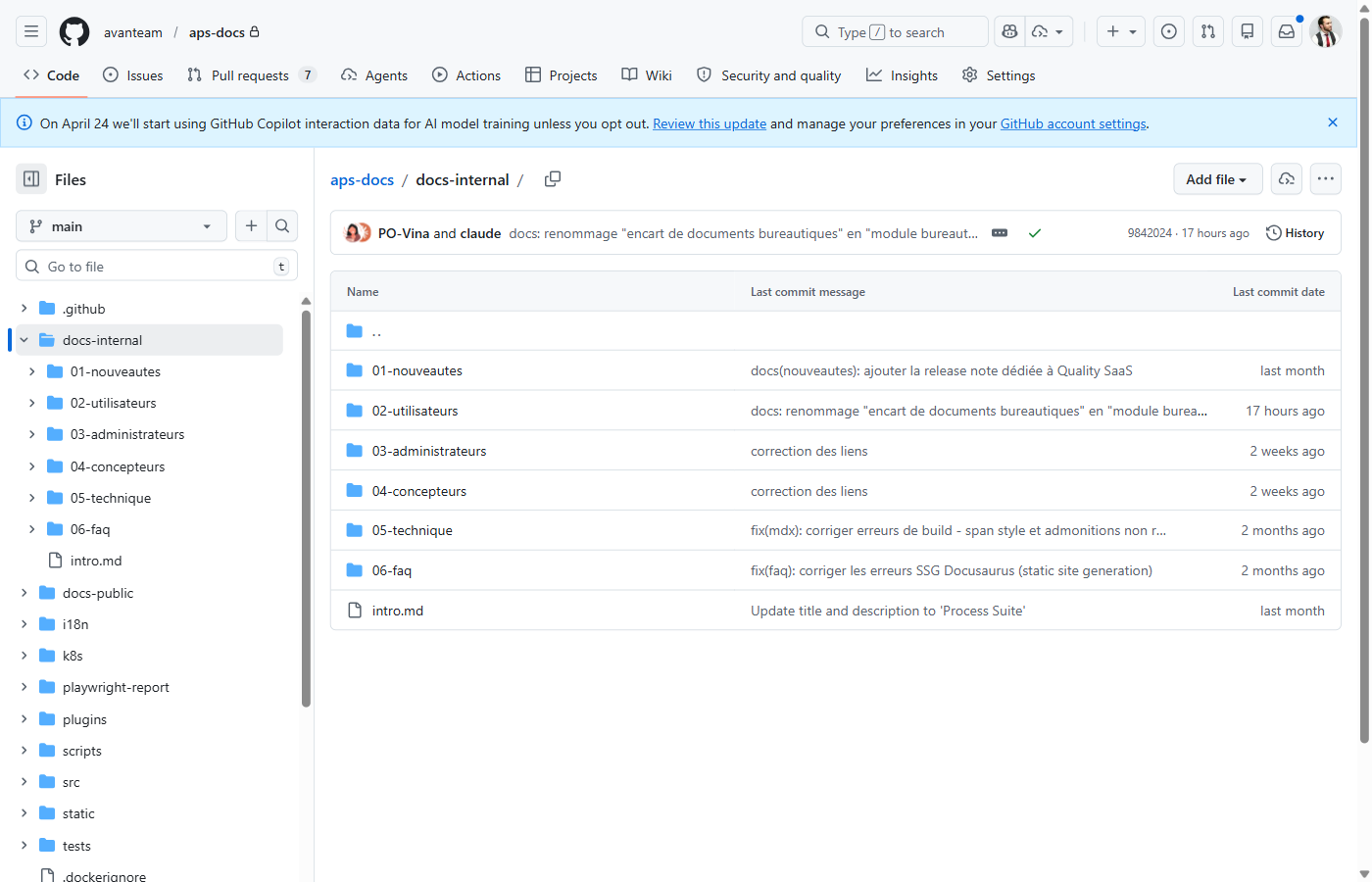Open the commit checks green checkmark

click(x=1035, y=233)
